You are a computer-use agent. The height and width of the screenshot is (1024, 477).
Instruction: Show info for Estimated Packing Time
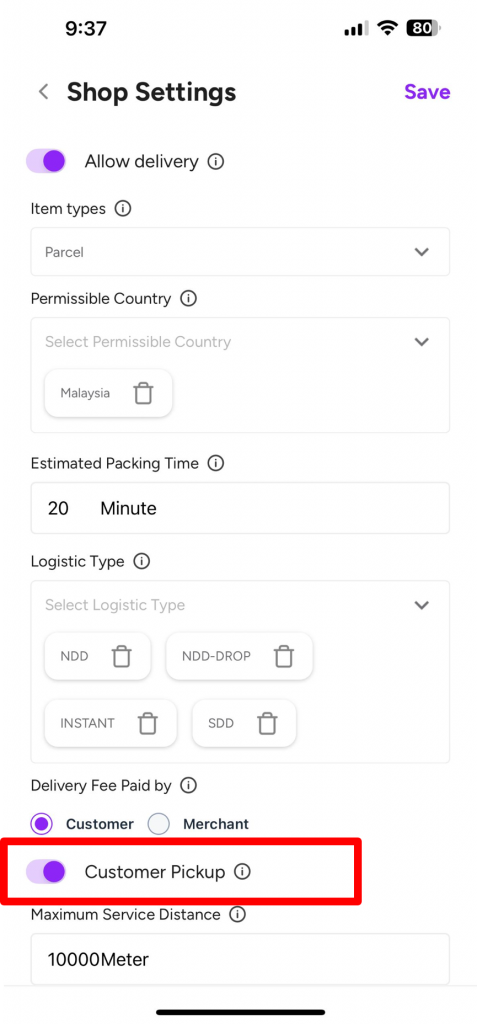pyautogui.click(x=216, y=464)
